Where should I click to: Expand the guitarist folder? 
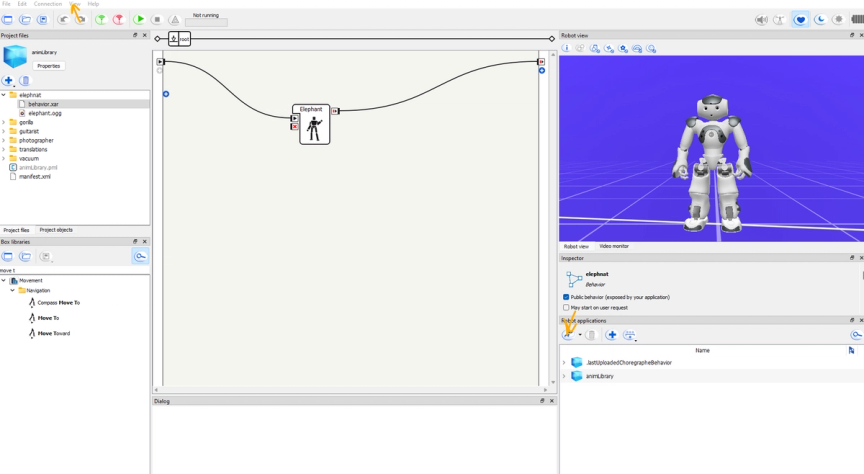coord(4,131)
